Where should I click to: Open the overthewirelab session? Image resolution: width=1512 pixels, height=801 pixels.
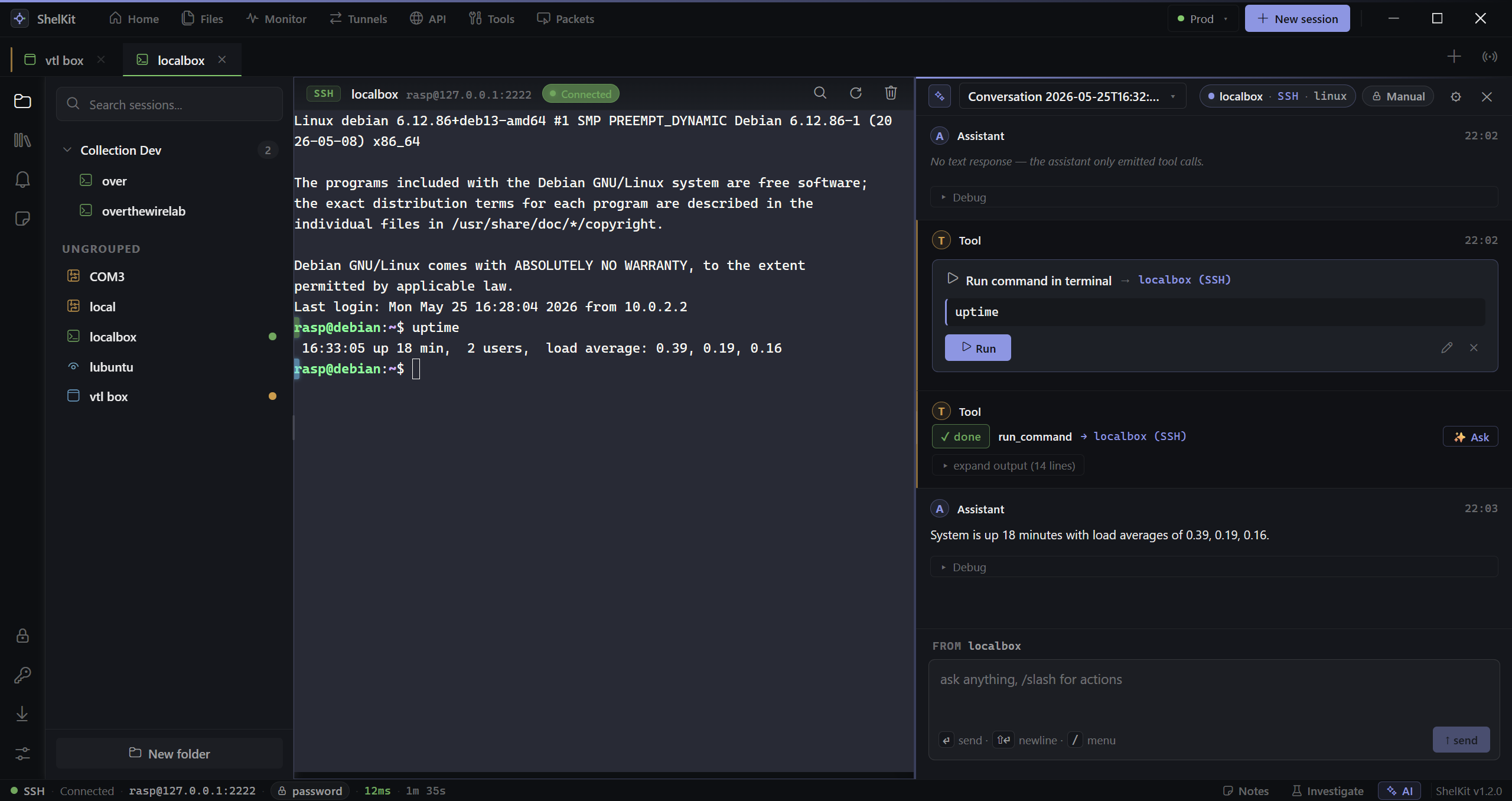(170, 211)
